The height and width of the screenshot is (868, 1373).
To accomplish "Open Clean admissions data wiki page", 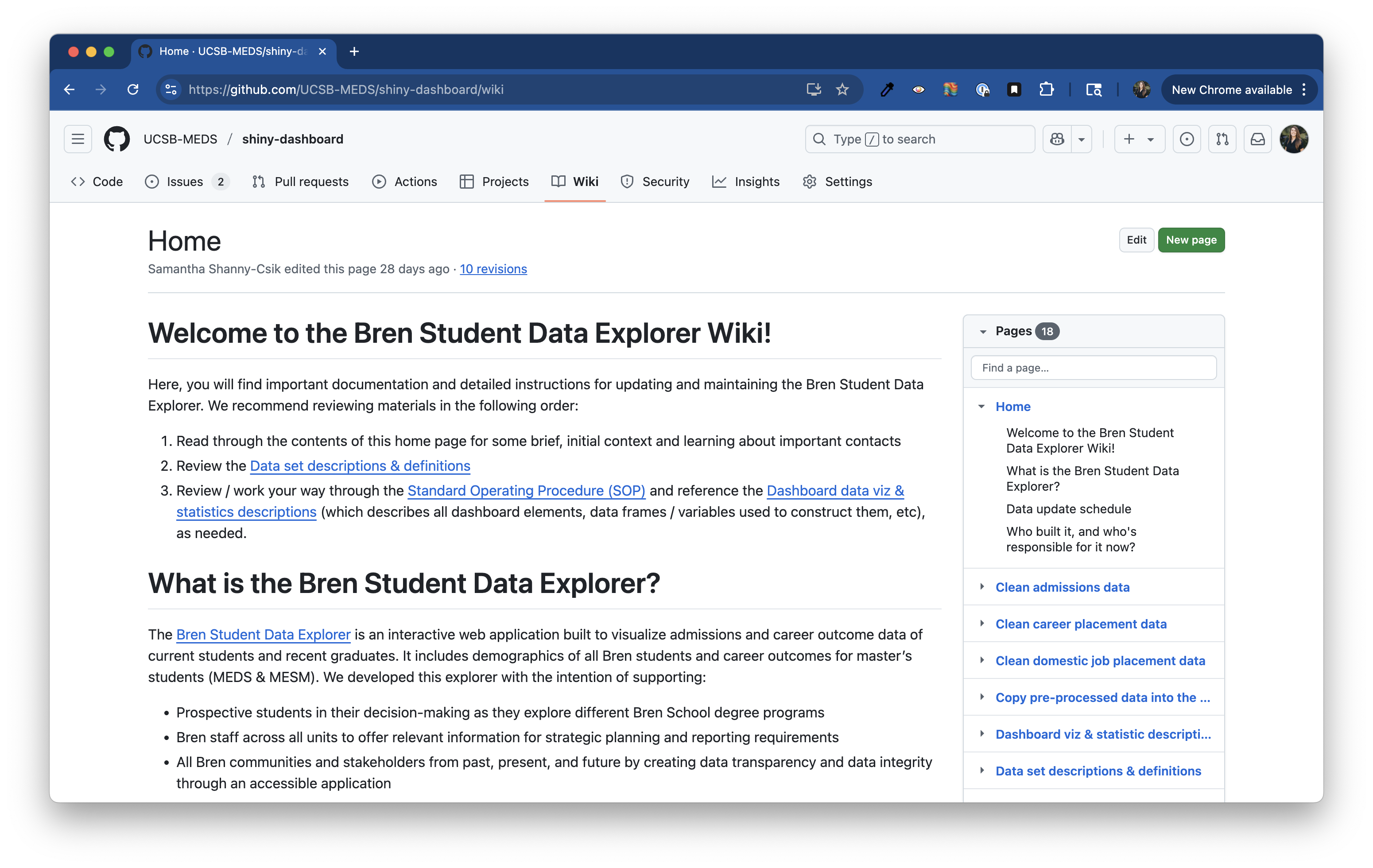I will pyautogui.click(x=1062, y=587).
